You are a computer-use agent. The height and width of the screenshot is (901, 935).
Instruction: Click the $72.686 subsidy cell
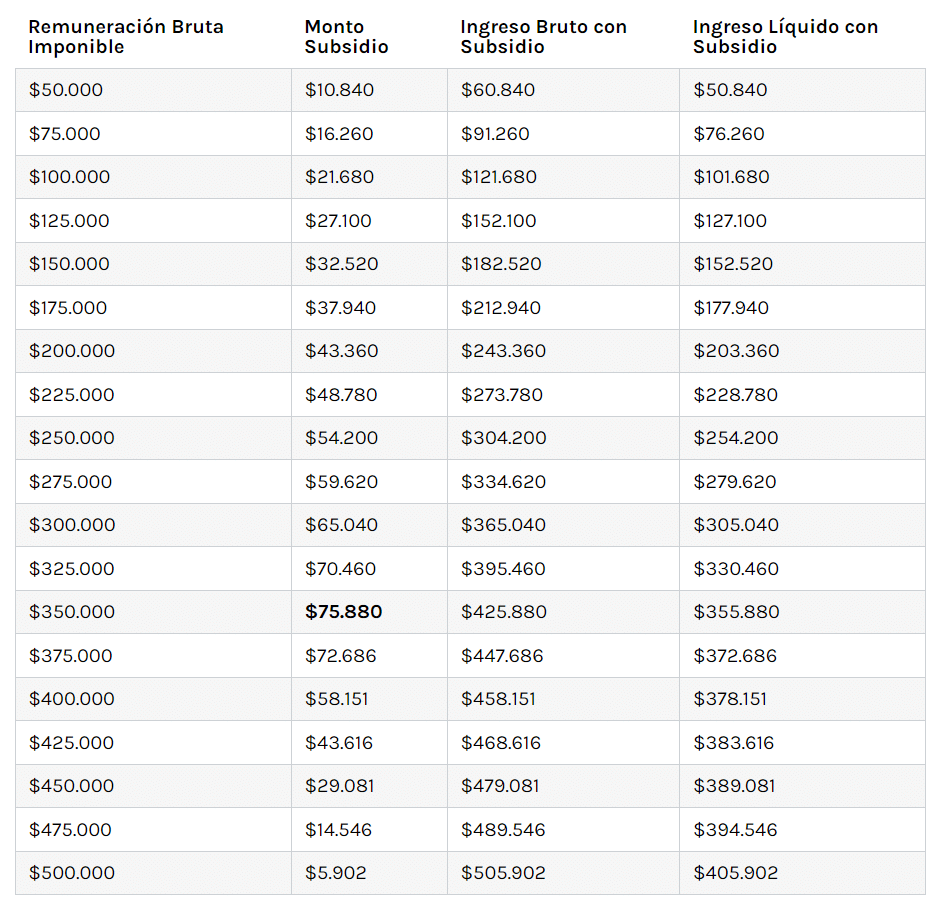click(x=341, y=656)
